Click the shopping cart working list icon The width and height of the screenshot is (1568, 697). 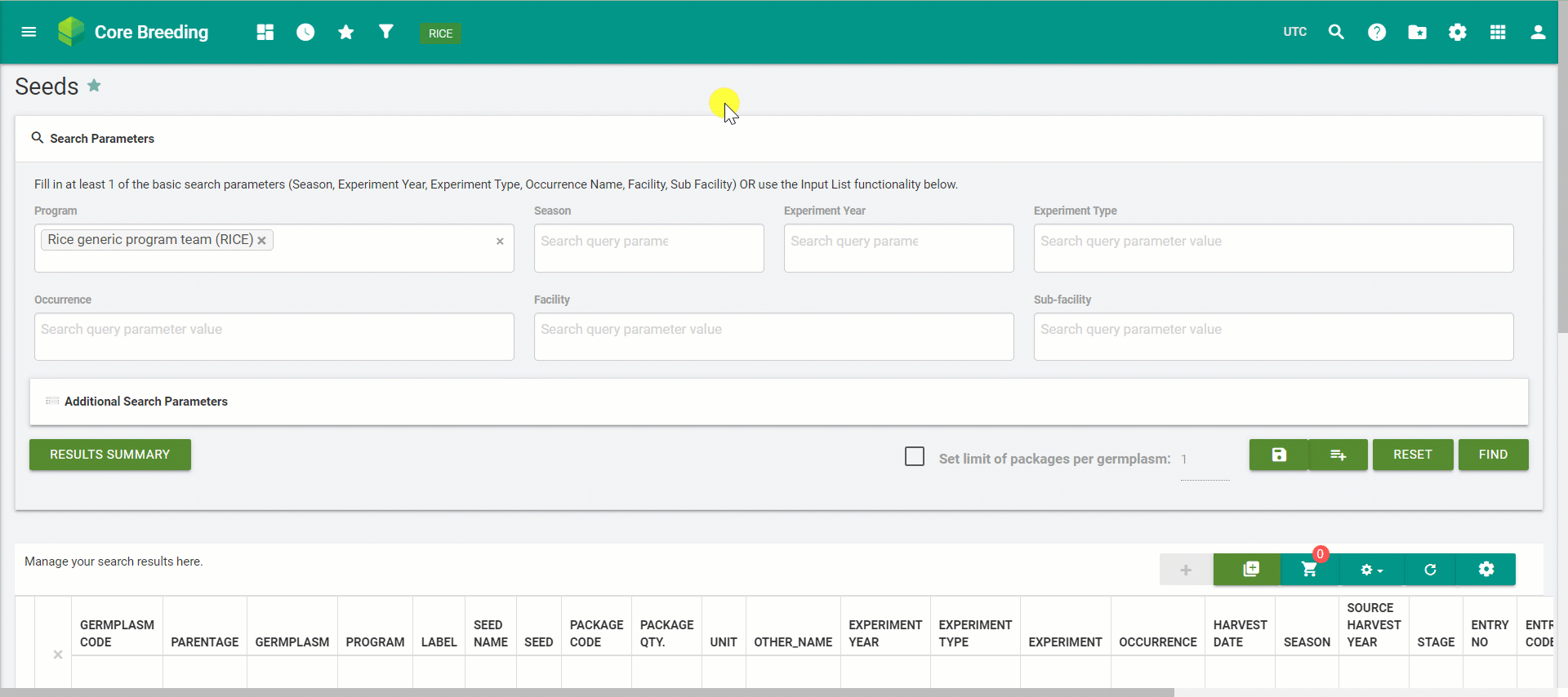pos(1309,570)
